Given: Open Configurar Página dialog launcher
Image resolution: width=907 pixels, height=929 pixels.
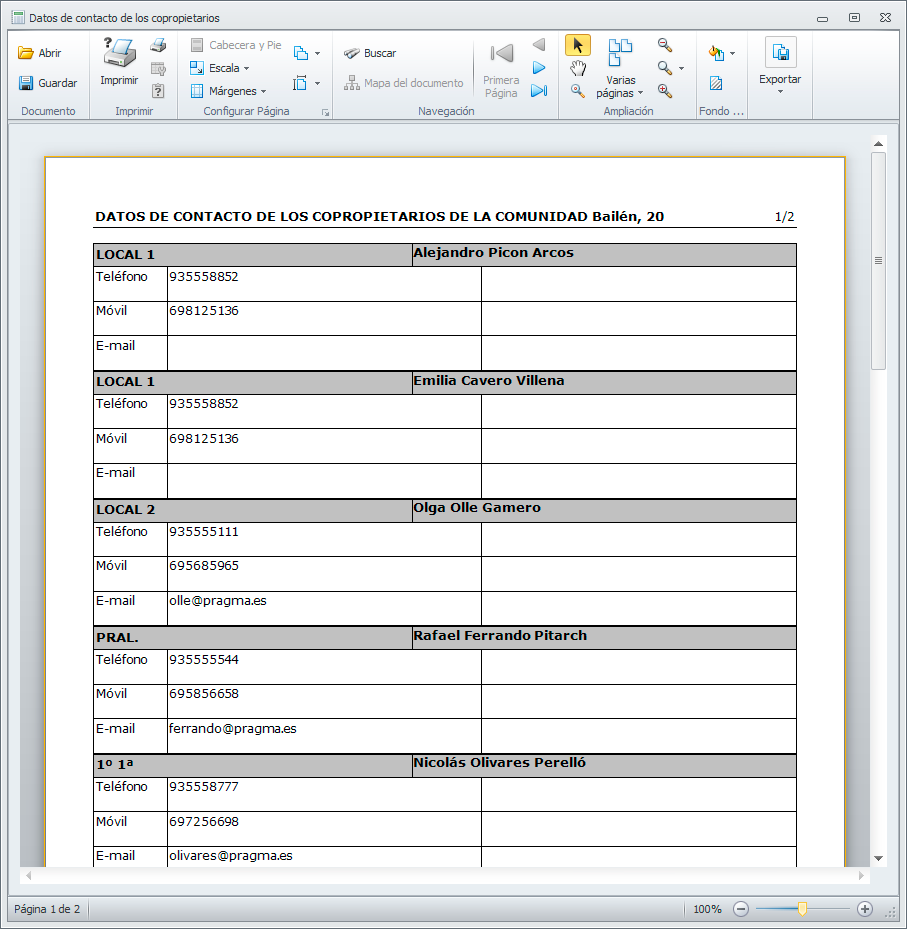Looking at the screenshot, I should [x=325, y=112].
